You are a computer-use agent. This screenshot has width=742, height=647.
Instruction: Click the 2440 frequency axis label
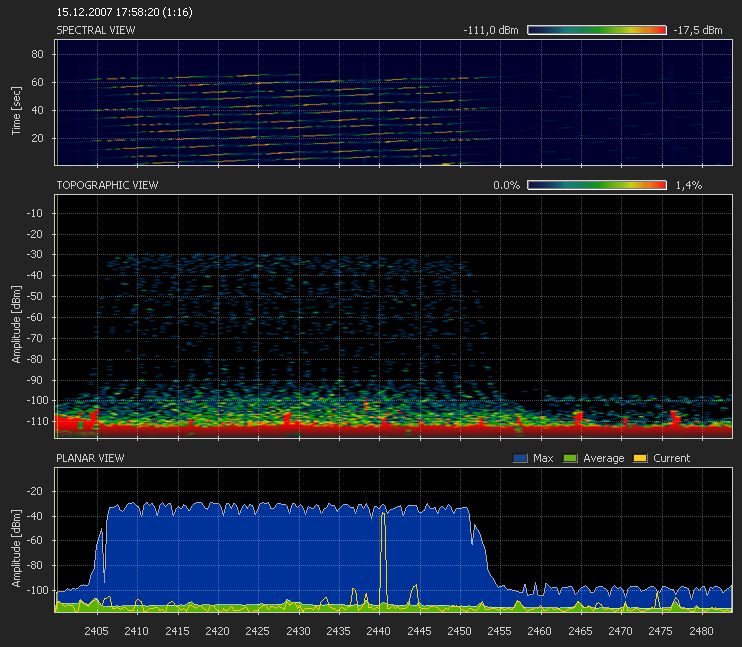tap(379, 631)
